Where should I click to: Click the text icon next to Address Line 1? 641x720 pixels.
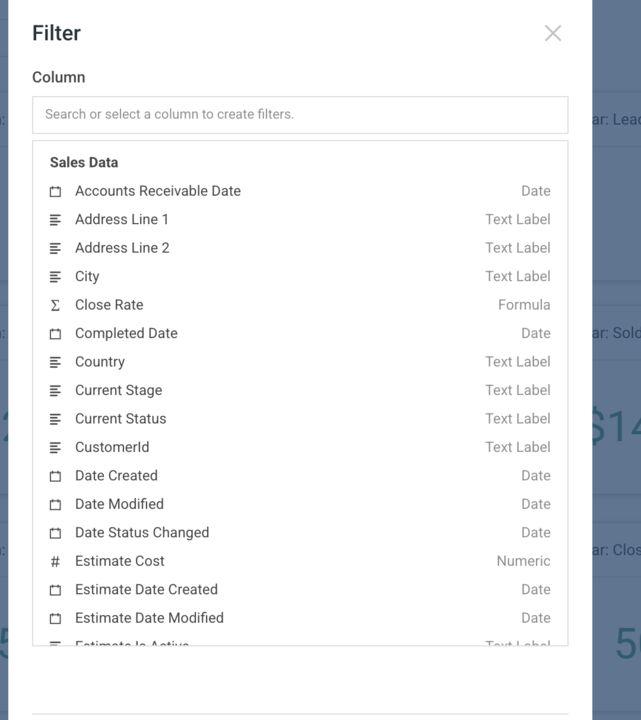(x=55, y=220)
